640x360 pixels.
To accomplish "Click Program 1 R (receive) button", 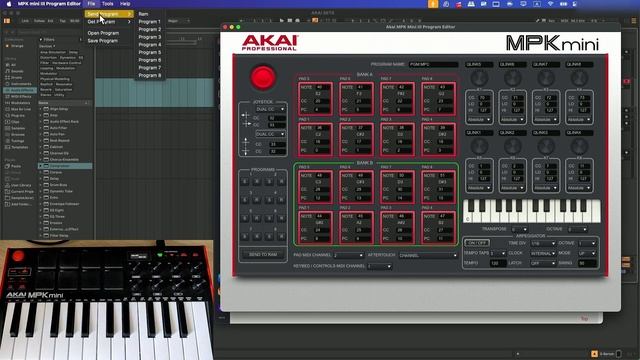I will 256,181.
